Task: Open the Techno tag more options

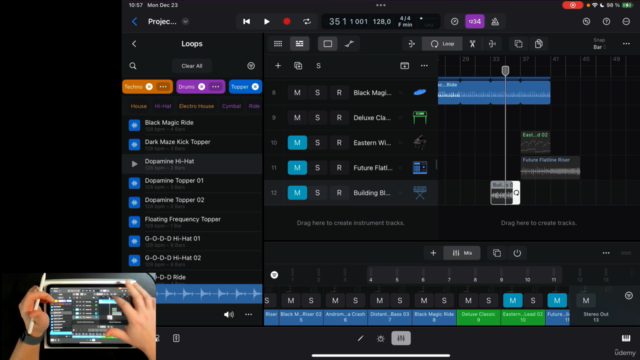Action: tap(163, 87)
